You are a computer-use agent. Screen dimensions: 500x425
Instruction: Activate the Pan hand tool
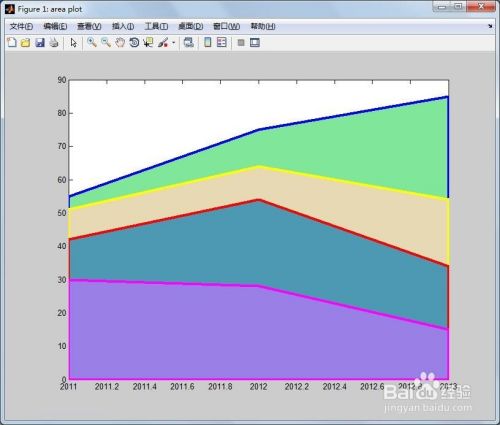[x=120, y=42]
